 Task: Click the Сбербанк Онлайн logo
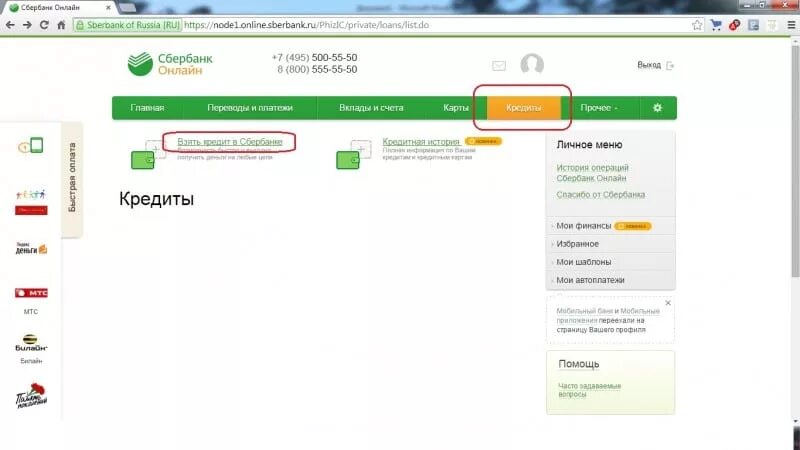coord(170,64)
